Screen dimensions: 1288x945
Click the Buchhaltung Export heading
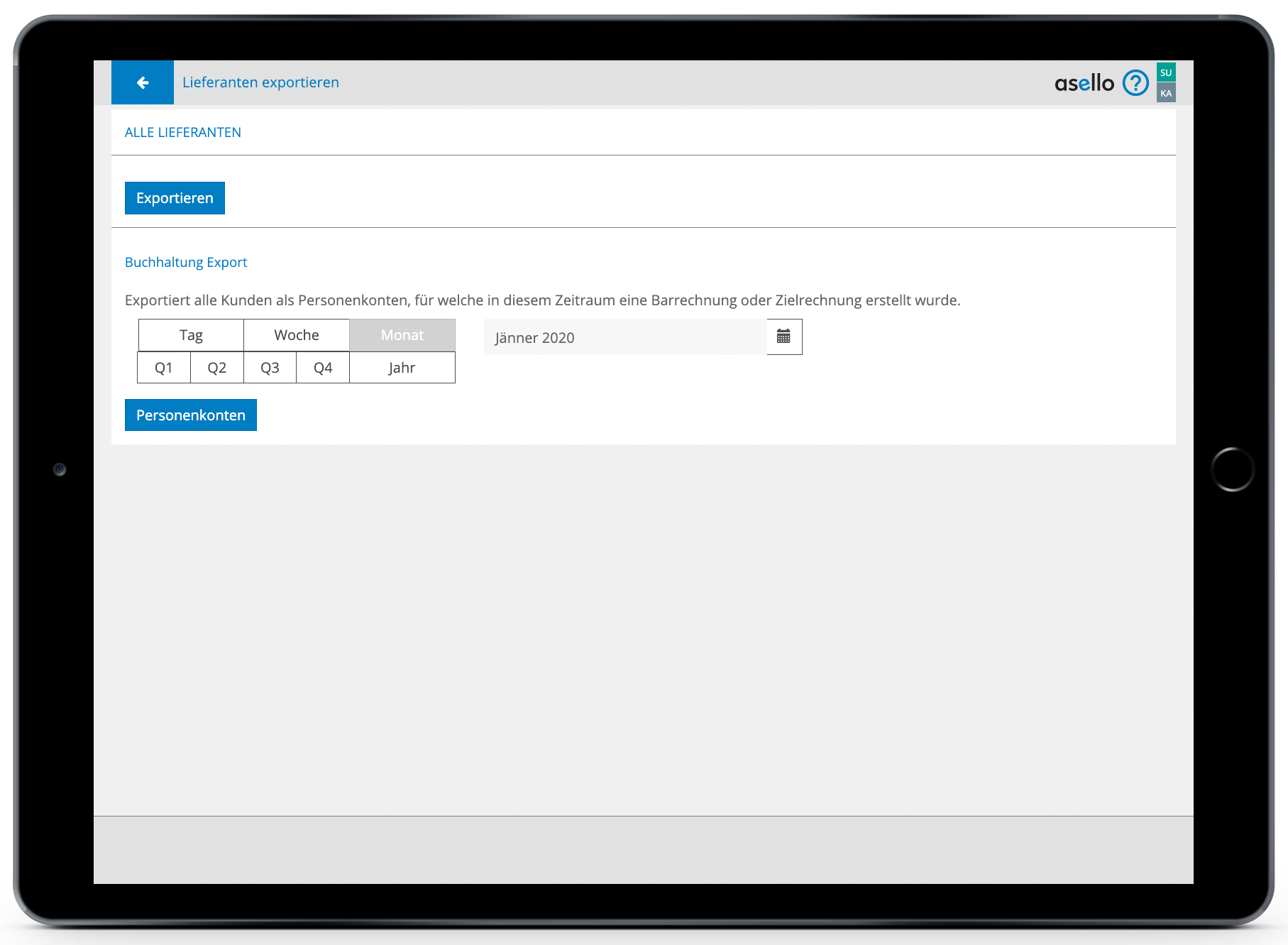point(186,263)
